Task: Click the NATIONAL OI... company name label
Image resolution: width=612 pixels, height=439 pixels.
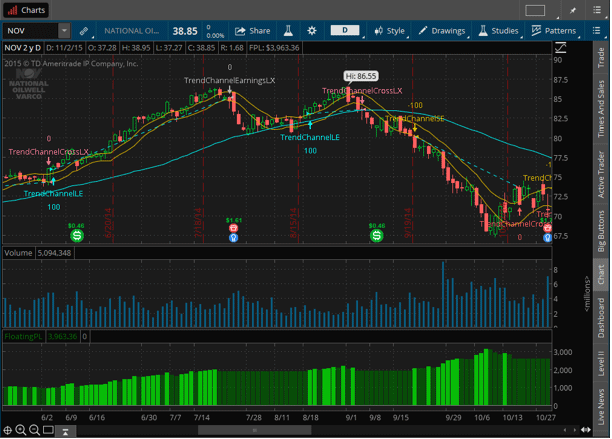Action: coord(132,31)
